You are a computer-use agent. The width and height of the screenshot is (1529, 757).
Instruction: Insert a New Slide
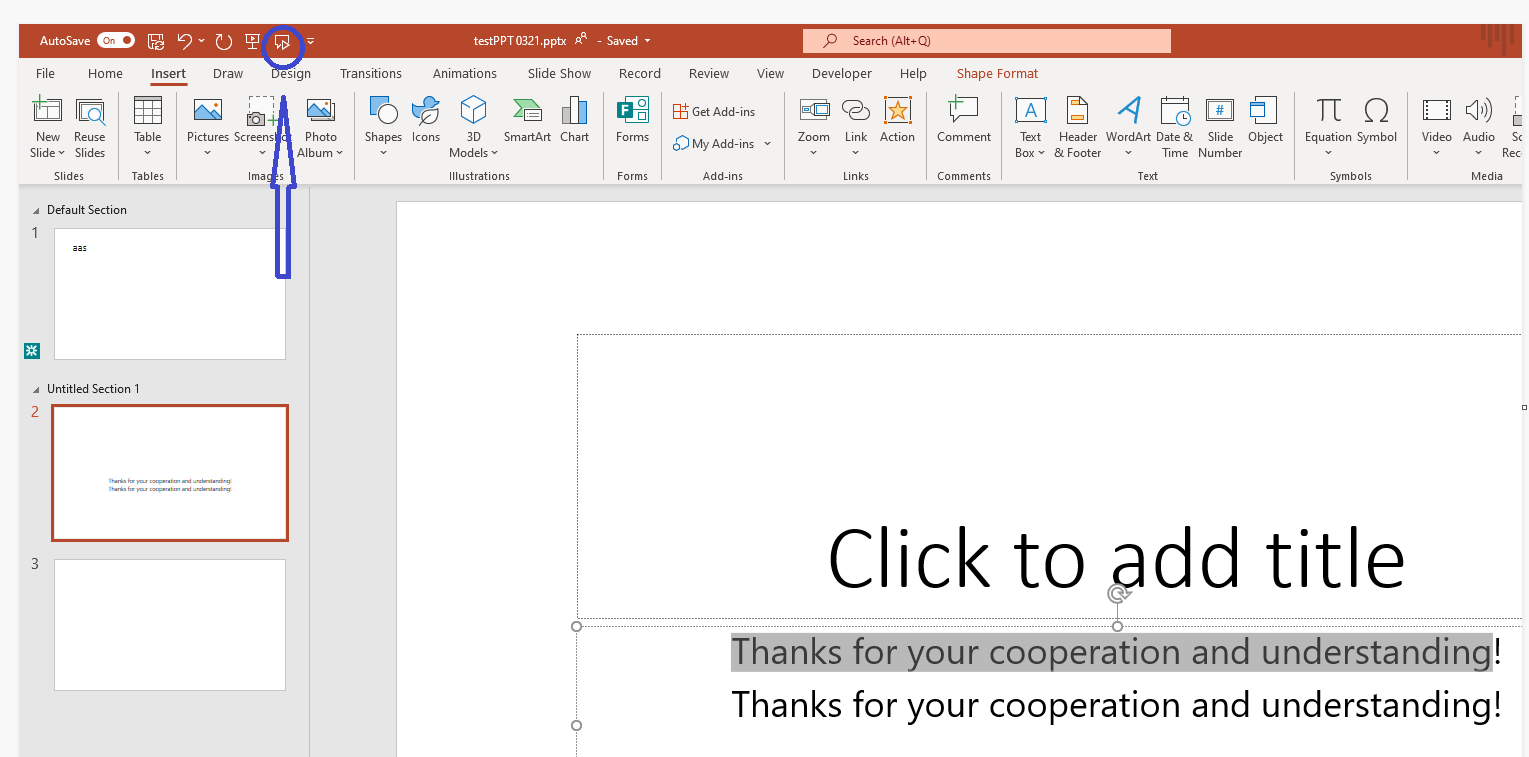[x=47, y=127]
